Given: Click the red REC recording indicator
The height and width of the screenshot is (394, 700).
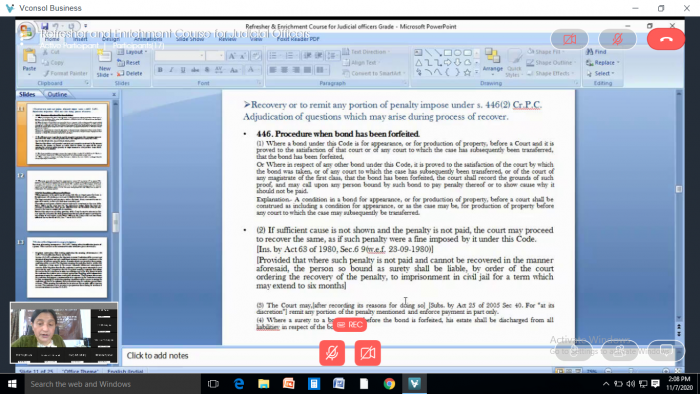Looking at the screenshot, I should 350,324.
